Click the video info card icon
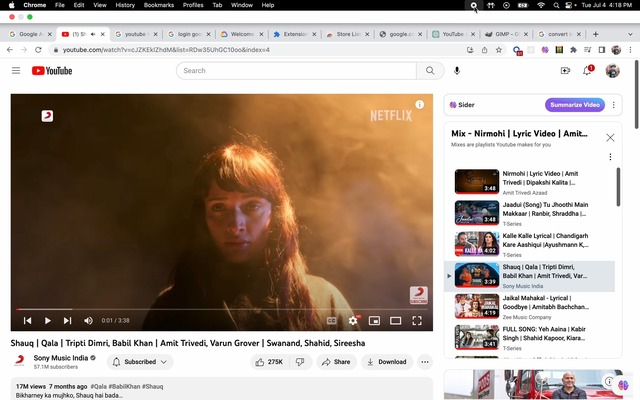The height and width of the screenshot is (400, 640). pos(420,104)
